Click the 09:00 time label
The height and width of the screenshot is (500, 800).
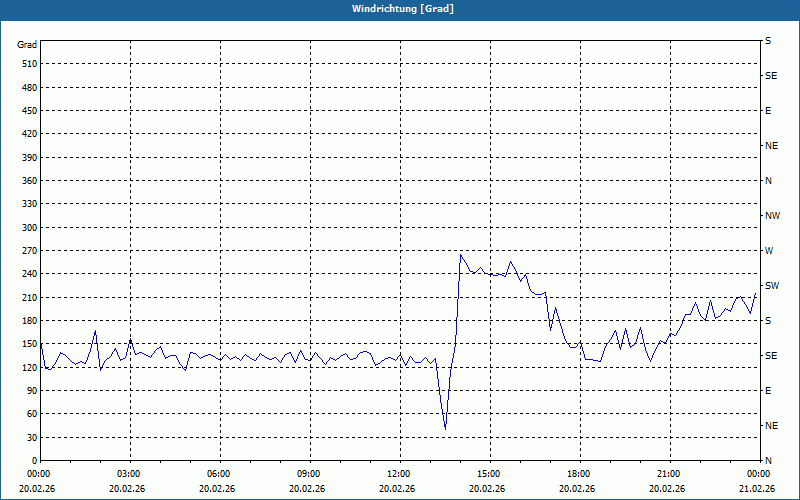310,474
